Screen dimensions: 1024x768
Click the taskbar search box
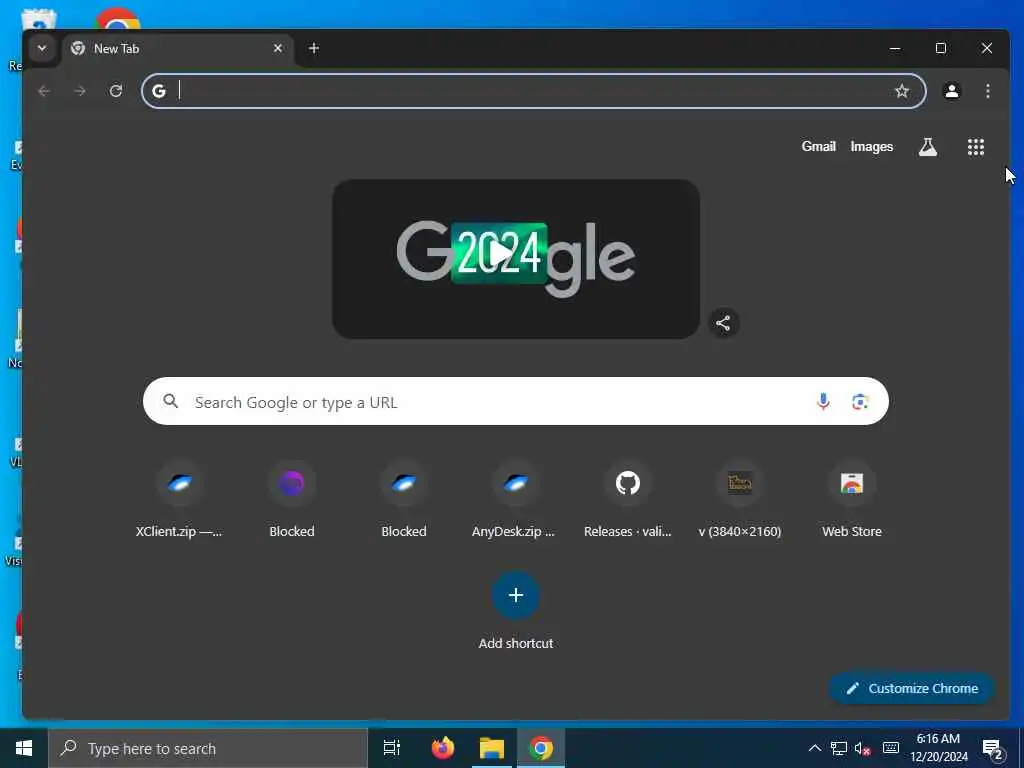(x=208, y=748)
